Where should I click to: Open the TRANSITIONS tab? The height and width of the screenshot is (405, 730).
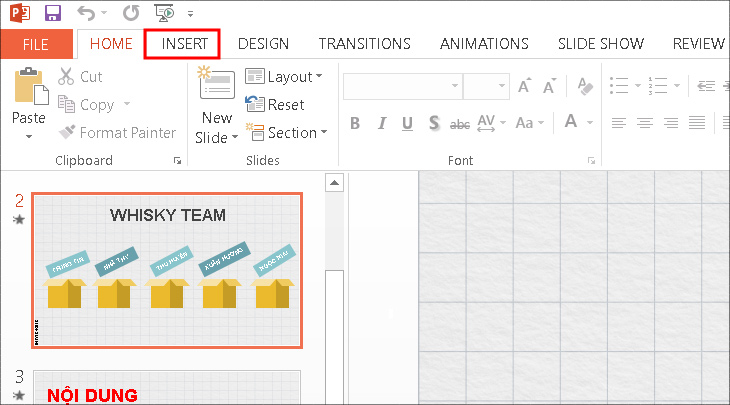[x=365, y=44]
